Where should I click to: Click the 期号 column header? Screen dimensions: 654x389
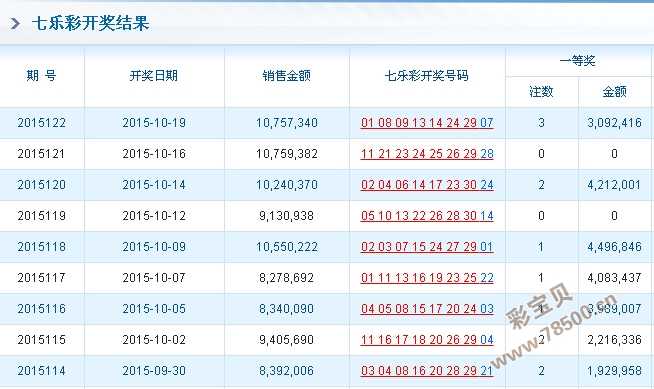(x=41, y=75)
